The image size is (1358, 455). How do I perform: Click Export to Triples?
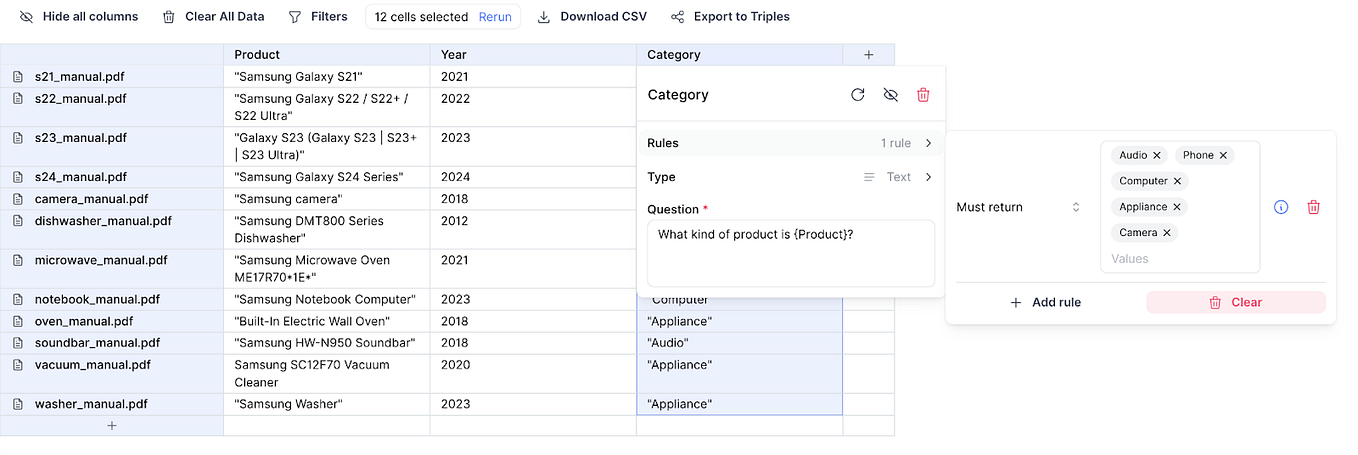pyautogui.click(x=730, y=17)
